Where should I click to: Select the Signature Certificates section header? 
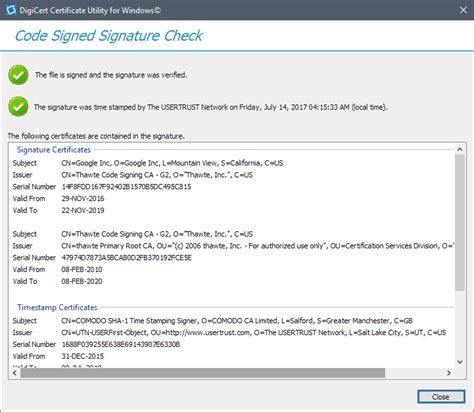(x=54, y=150)
